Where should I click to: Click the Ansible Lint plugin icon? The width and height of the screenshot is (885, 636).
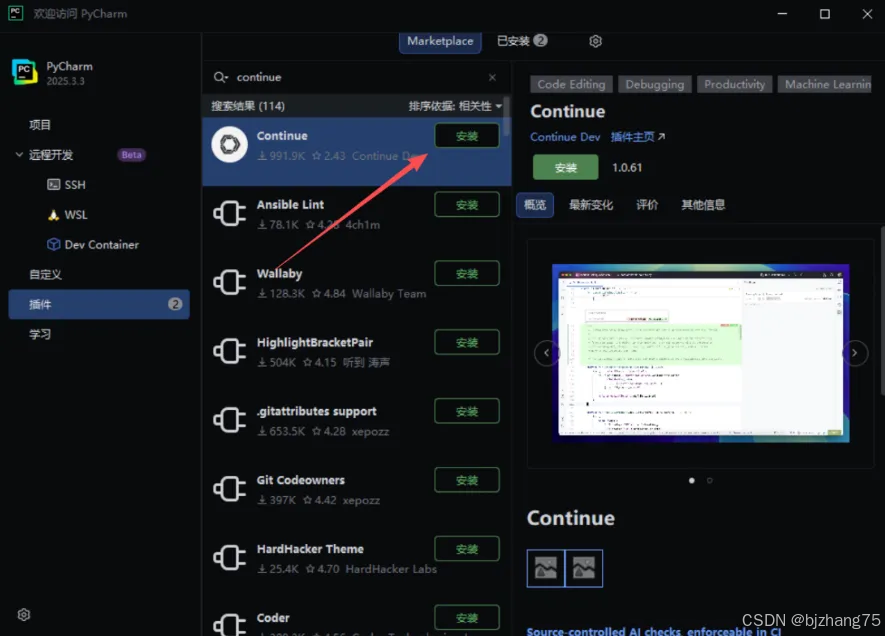click(230, 213)
